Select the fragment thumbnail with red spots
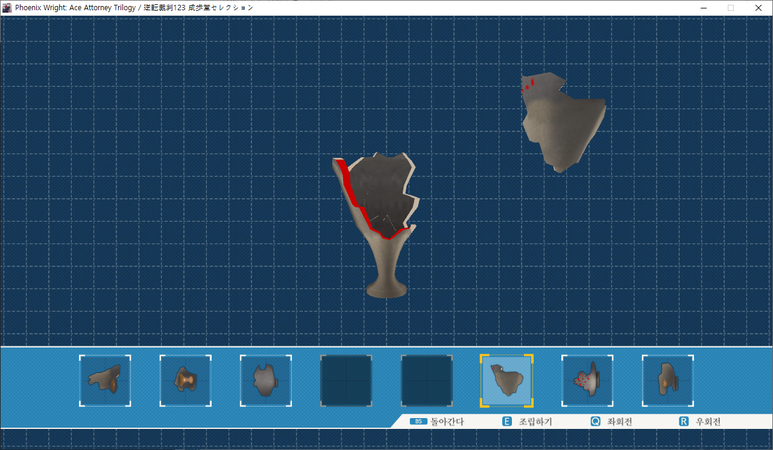The height and width of the screenshot is (450, 773). (587, 381)
